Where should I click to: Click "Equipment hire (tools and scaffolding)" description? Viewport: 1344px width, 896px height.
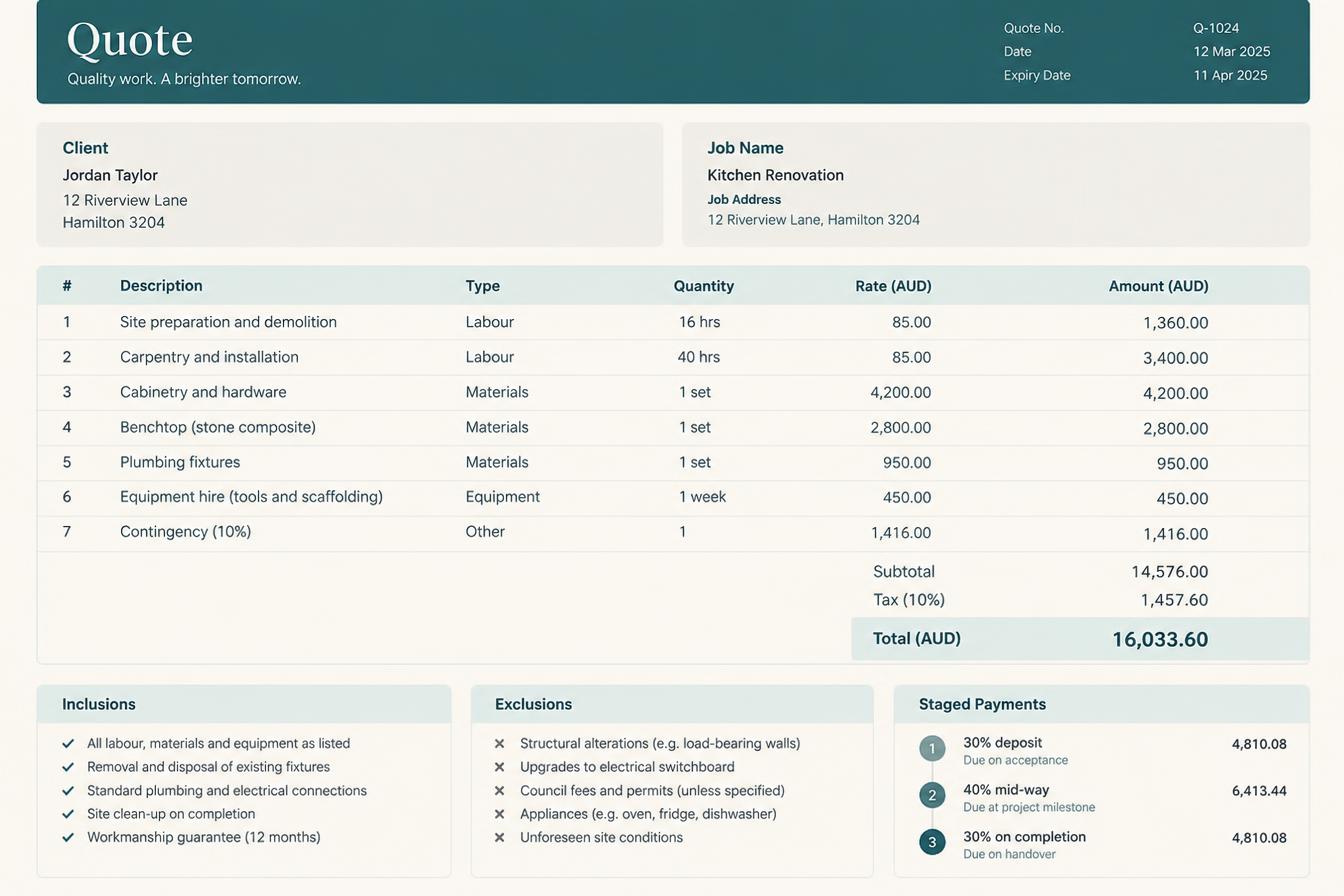tap(251, 497)
